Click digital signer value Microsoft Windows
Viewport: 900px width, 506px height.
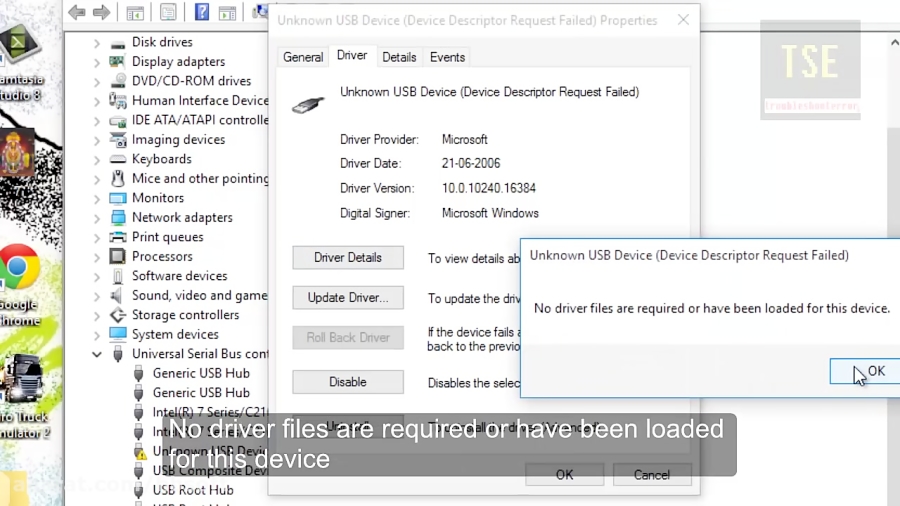tap(490, 213)
